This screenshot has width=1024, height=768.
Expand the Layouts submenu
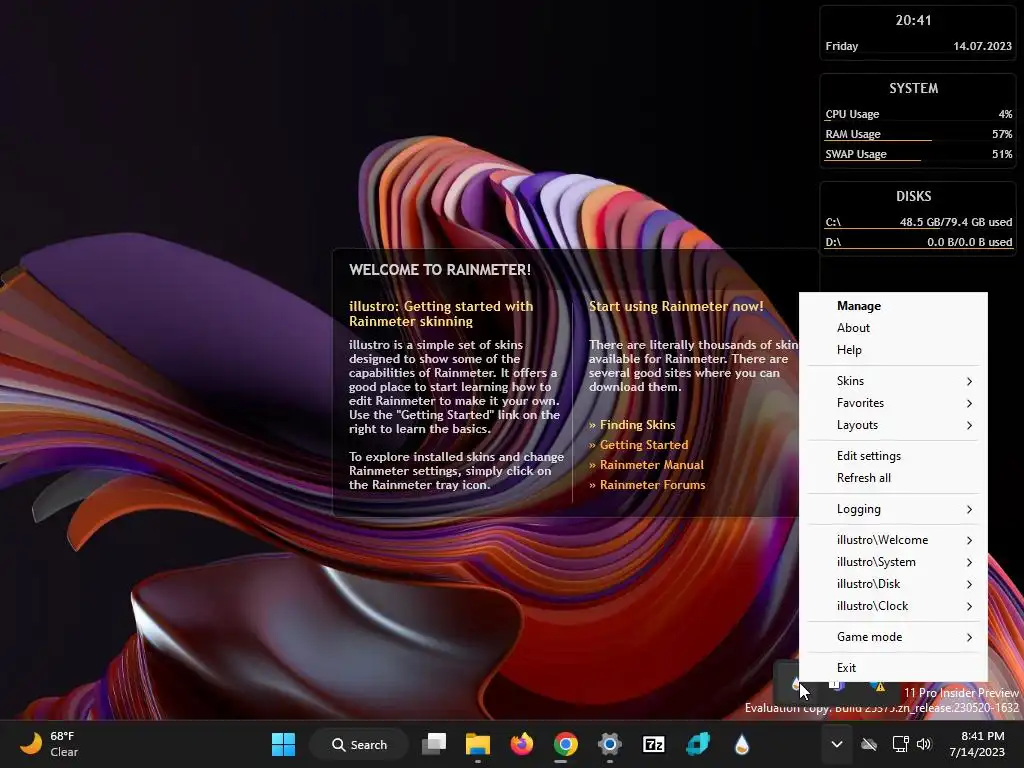coord(893,425)
